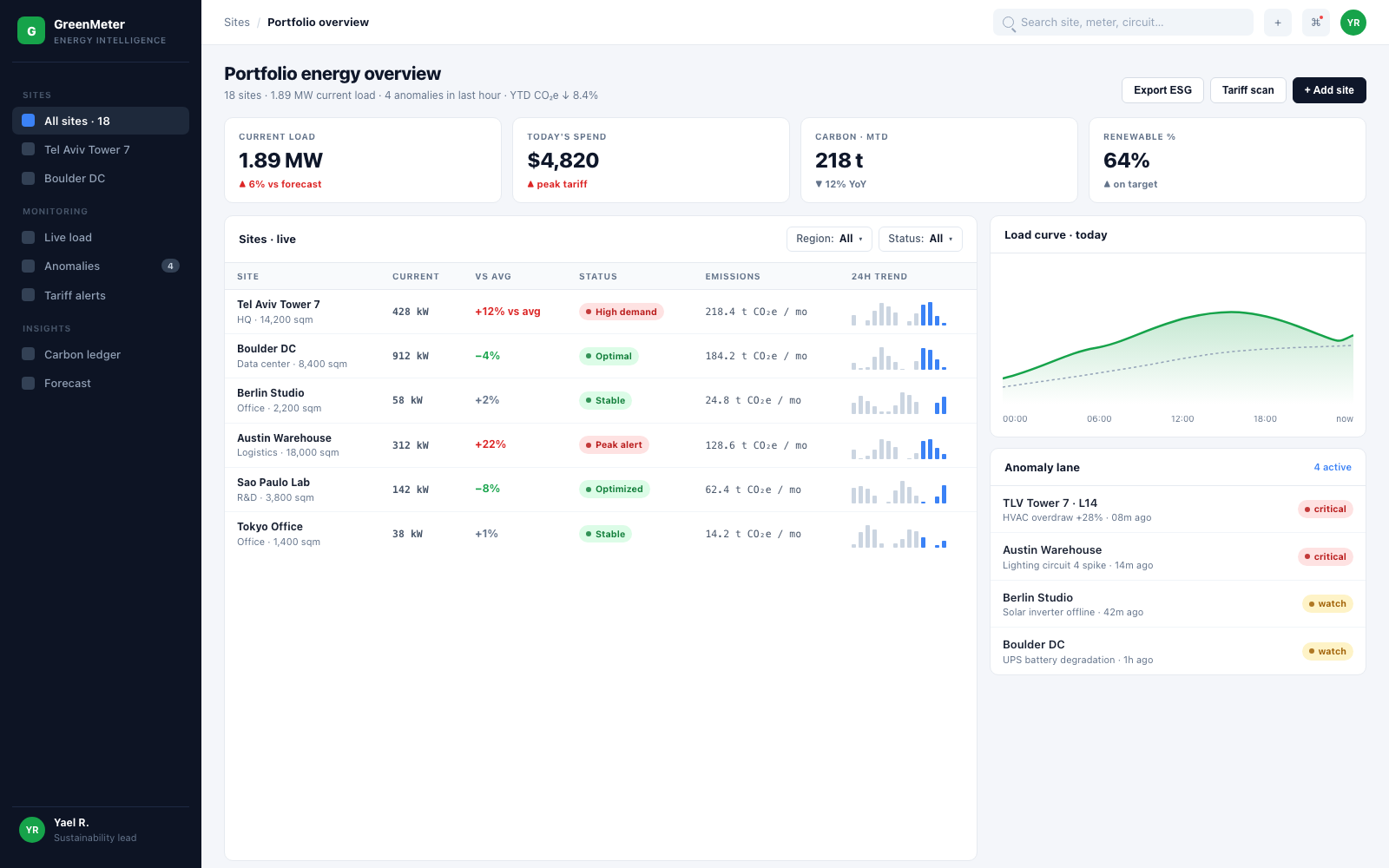Click the Boulder DC sidebar icon
The height and width of the screenshot is (868, 1389).
click(x=29, y=178)
